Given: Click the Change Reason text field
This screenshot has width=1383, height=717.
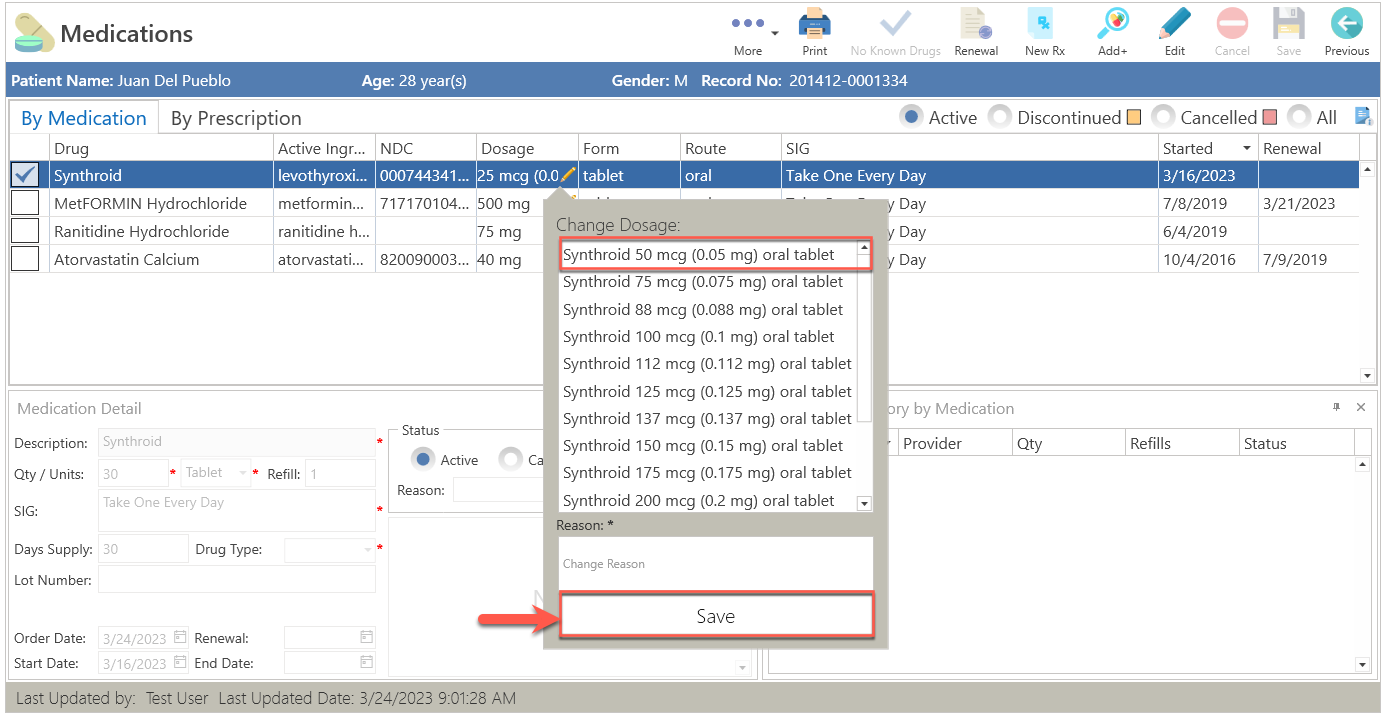Looking at the screenshot, I should (x=716, y=564).
